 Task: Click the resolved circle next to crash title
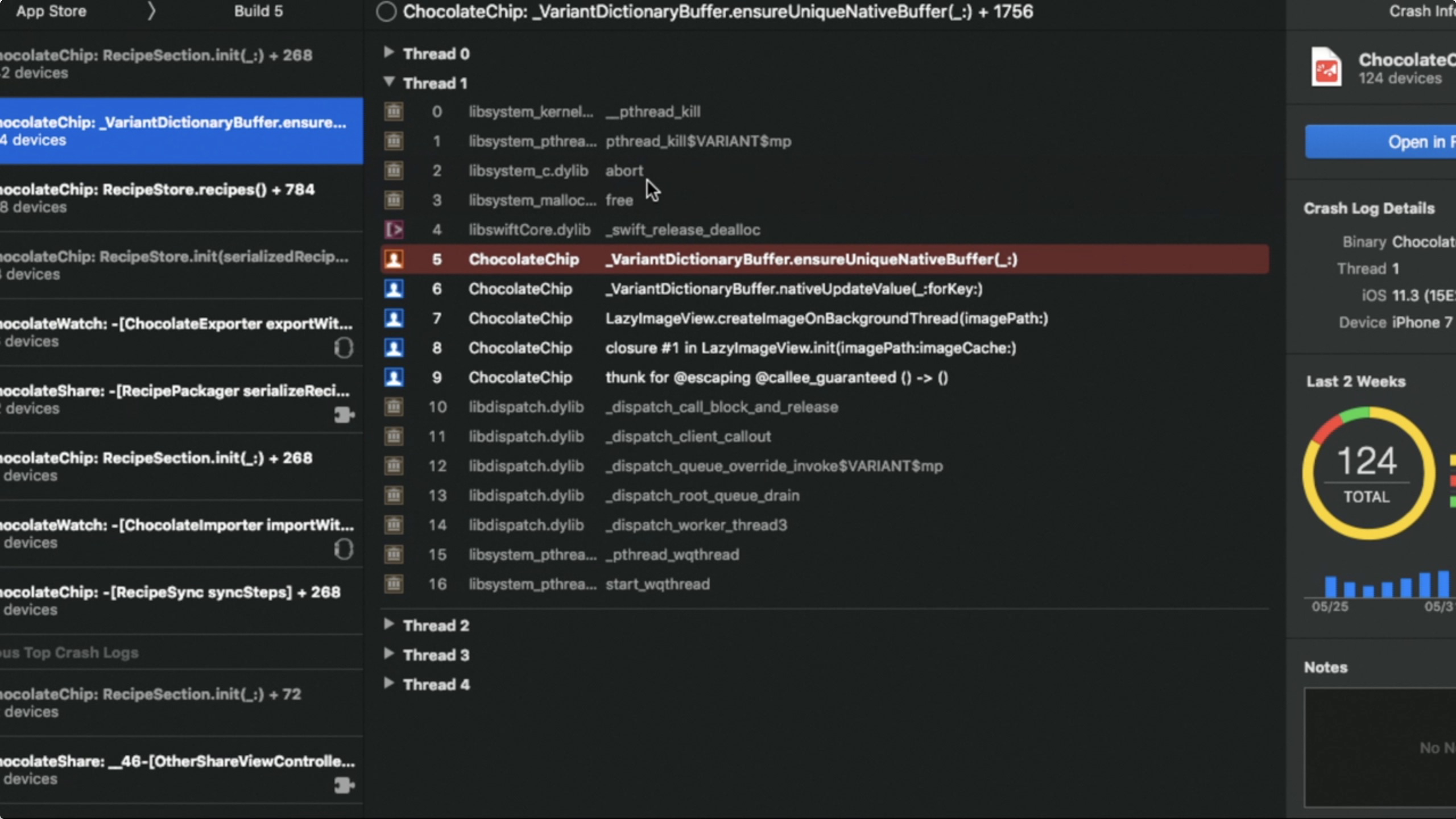click(x=386, y=11)
